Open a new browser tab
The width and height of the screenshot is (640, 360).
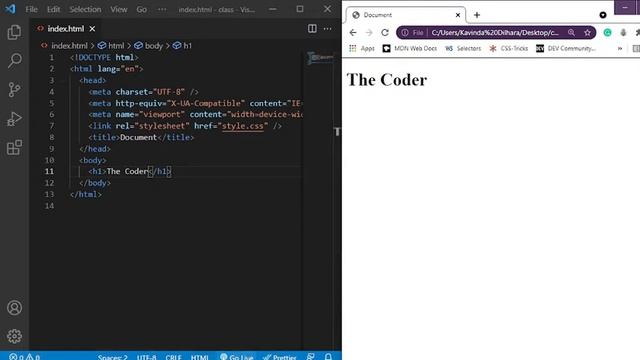(477, 15)
